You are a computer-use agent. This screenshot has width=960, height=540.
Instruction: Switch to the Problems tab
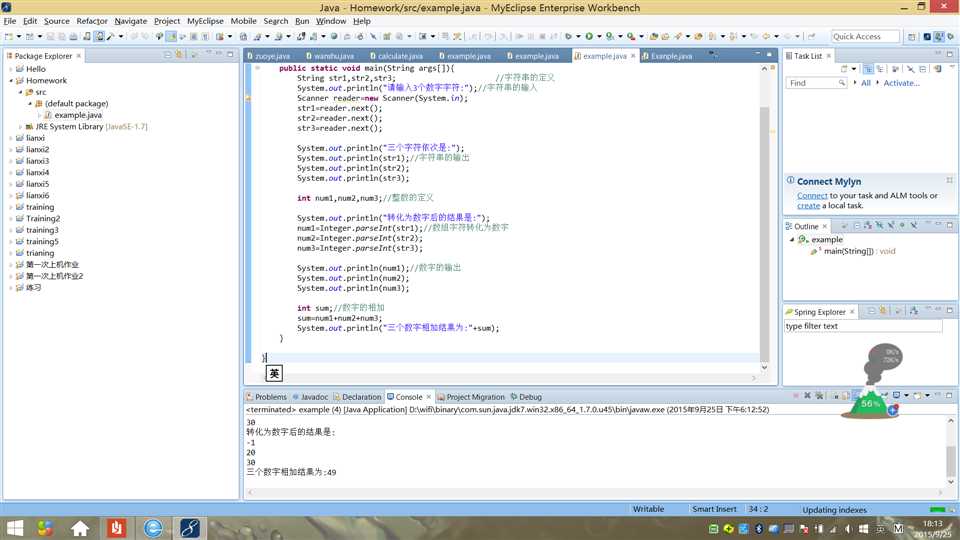click(266, 397)
